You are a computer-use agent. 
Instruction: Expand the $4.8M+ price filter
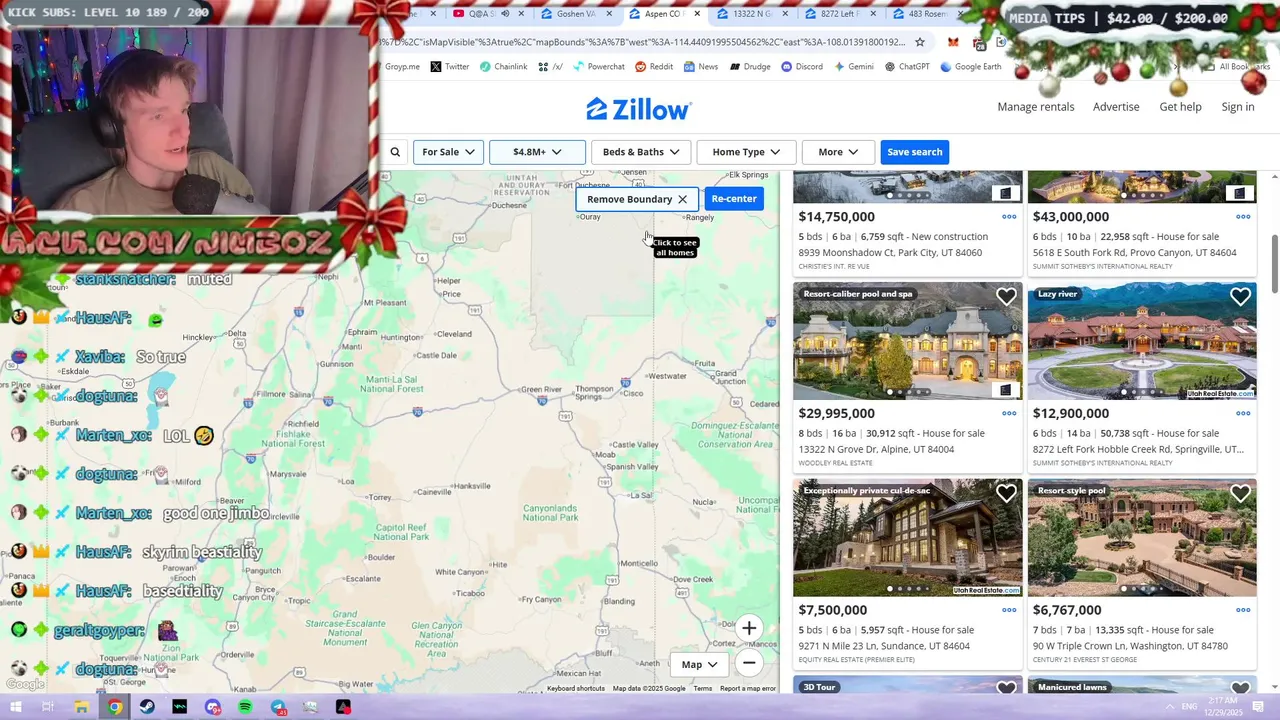point(537,152)
